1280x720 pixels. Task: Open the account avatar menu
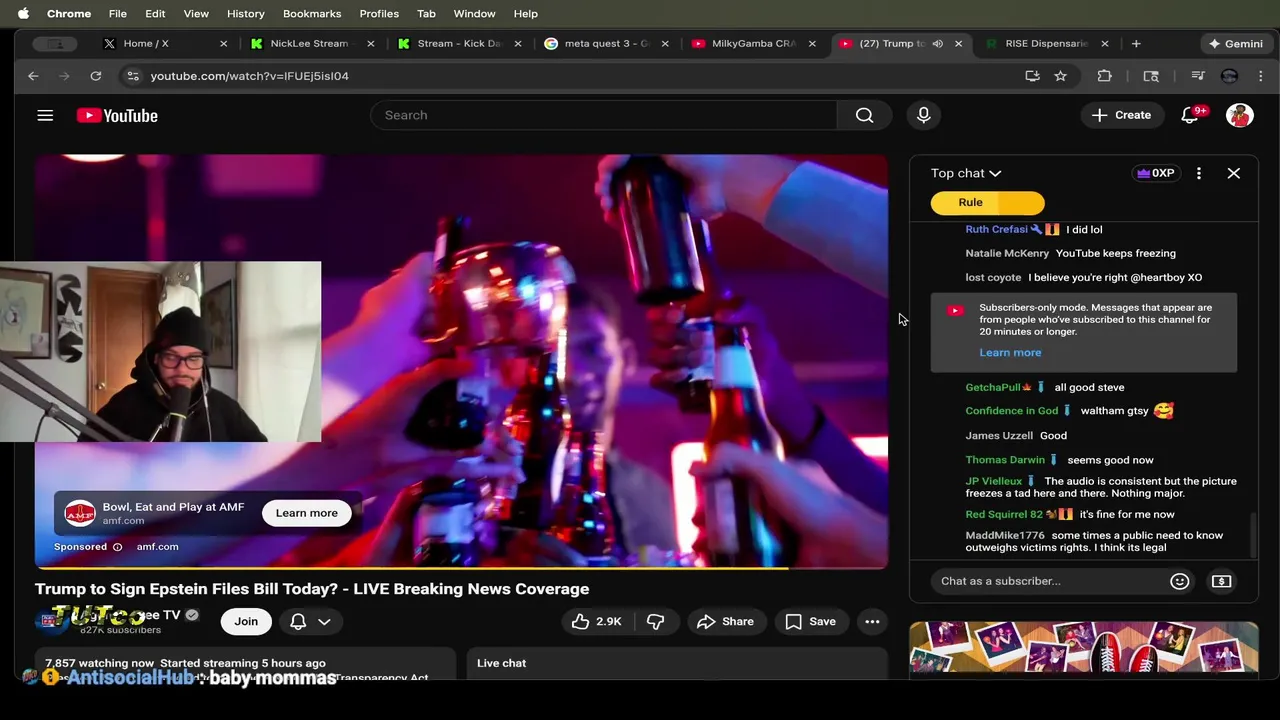coord(1240,115)
